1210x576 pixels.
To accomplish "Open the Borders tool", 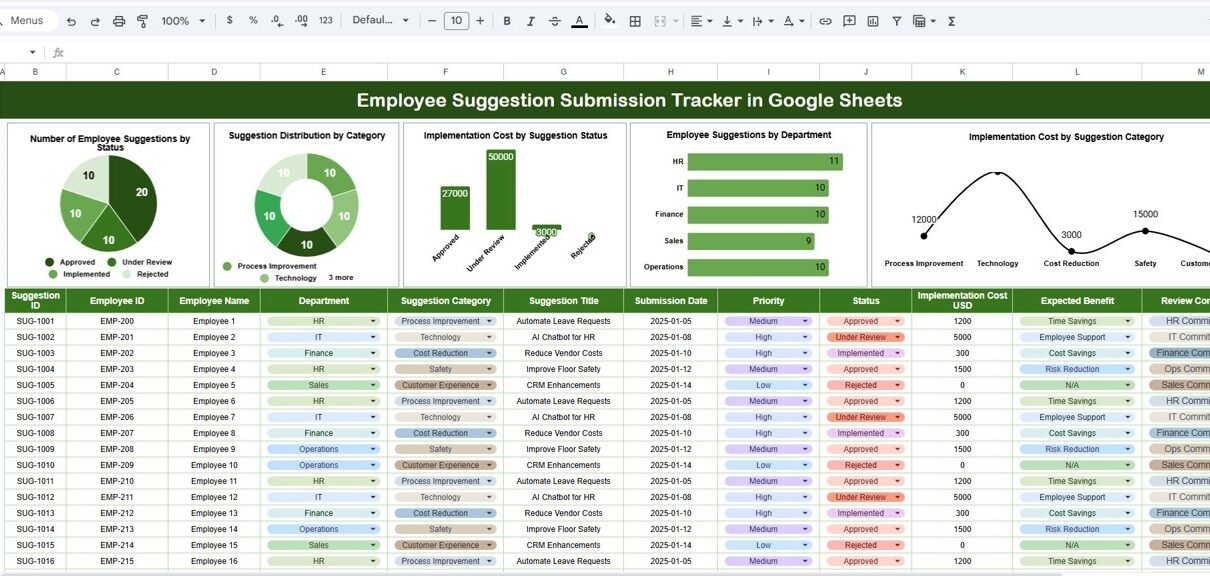I will (x=635, y=21).
